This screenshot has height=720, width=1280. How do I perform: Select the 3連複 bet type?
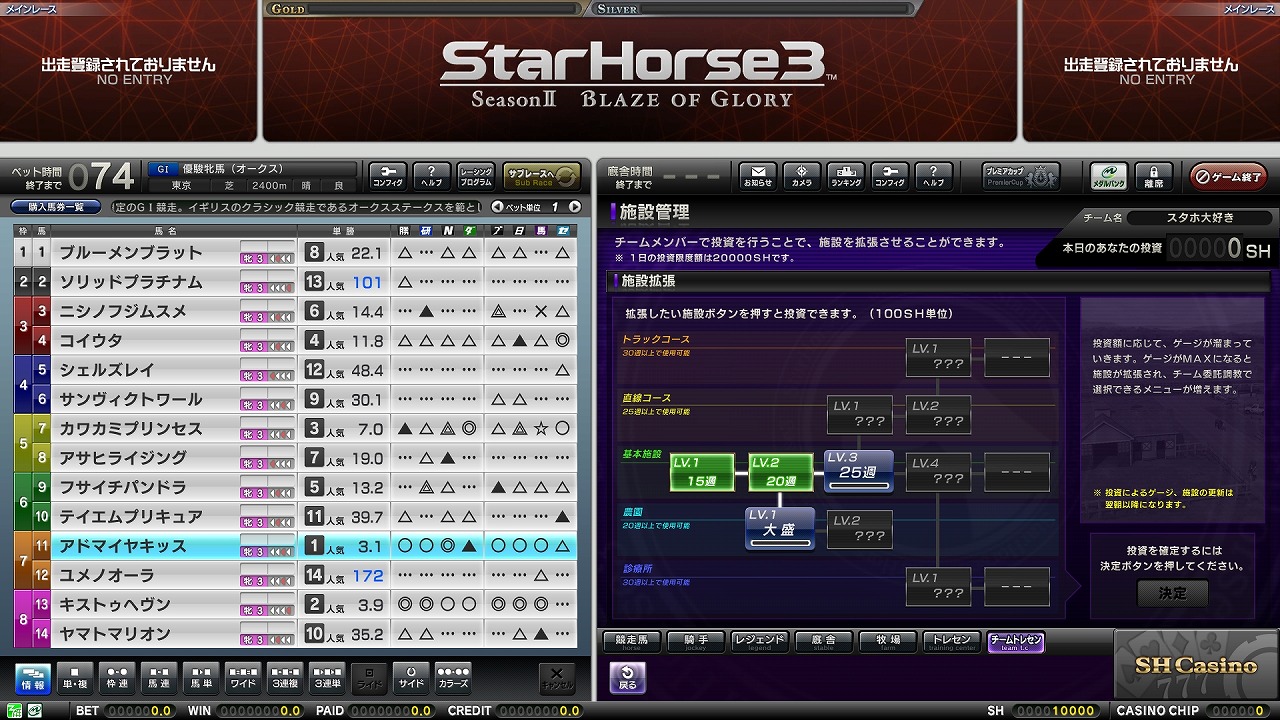285,678
